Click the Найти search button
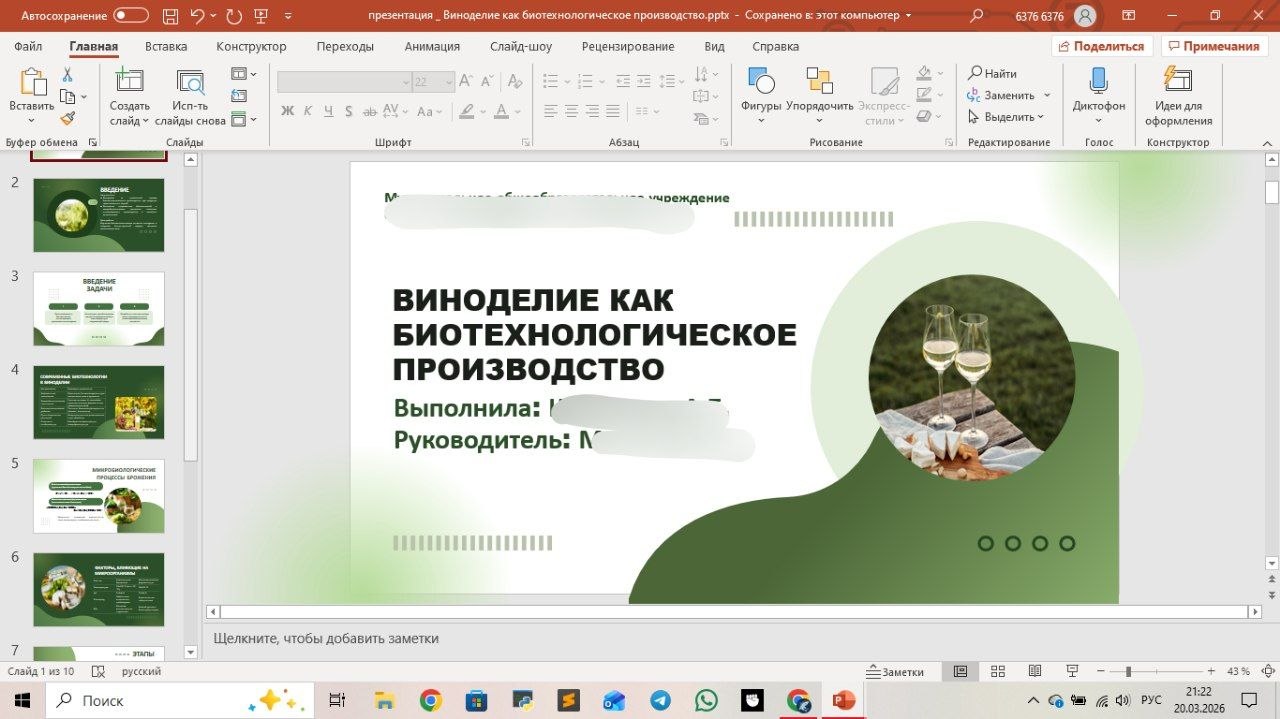 (x=992, y=74)
